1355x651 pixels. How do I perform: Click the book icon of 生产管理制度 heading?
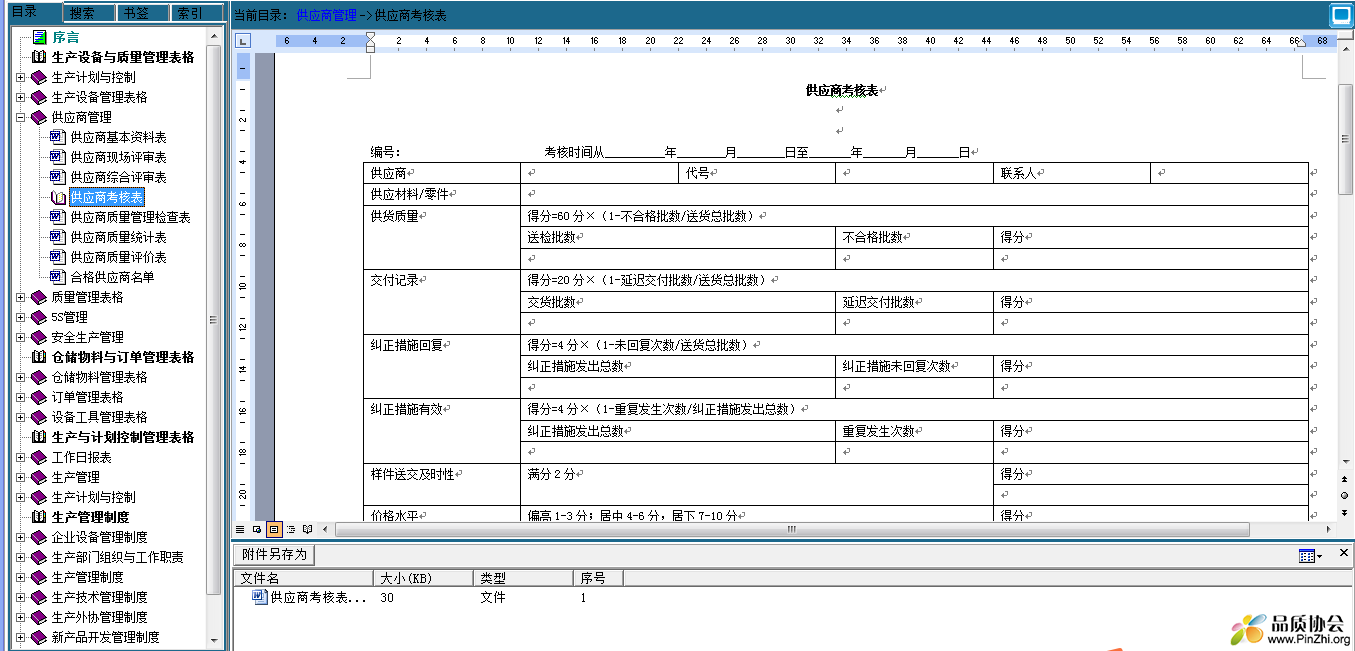click(x=39, y=517)
